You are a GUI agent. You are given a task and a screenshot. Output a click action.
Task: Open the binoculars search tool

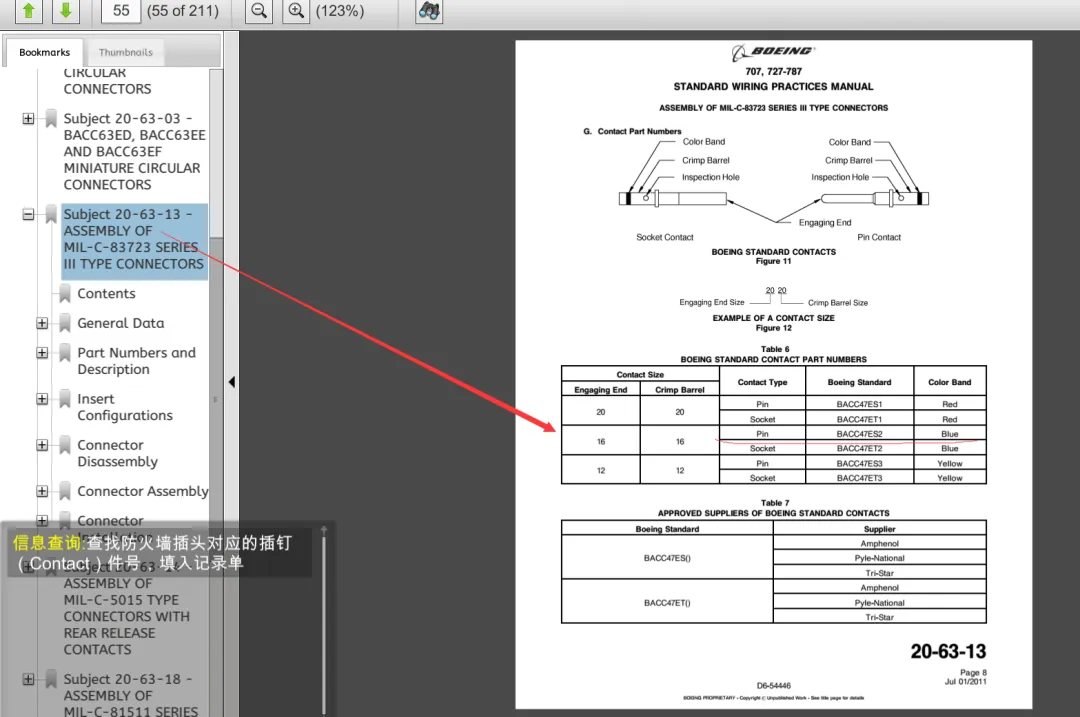point(429,11)
